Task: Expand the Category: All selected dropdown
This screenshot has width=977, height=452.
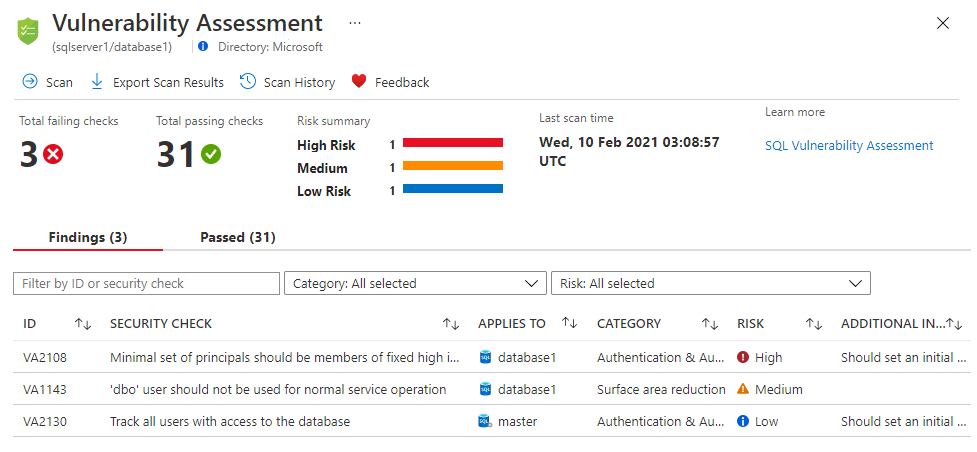Action: pos(415,284)
